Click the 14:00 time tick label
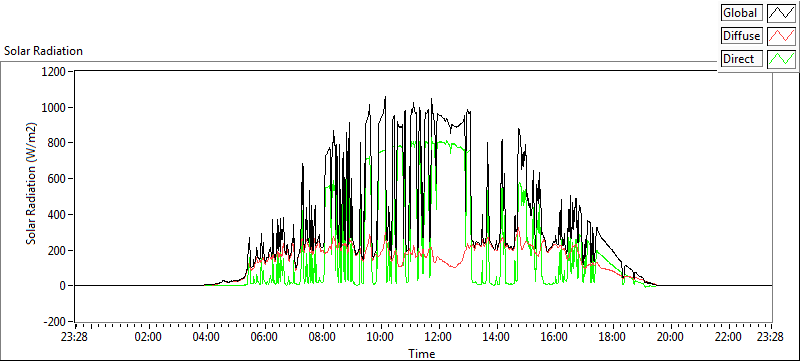Viewport: 800px width, 361px height. [496, 337]
